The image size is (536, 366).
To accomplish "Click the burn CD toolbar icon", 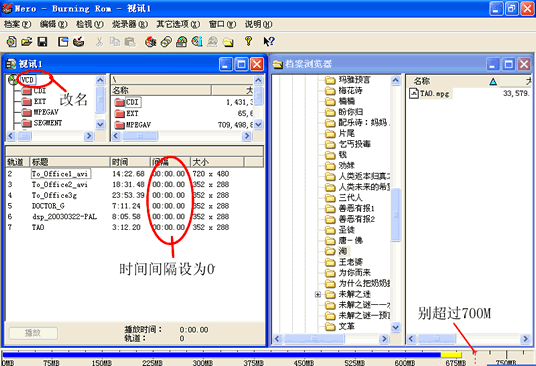I will click(151, 42).
